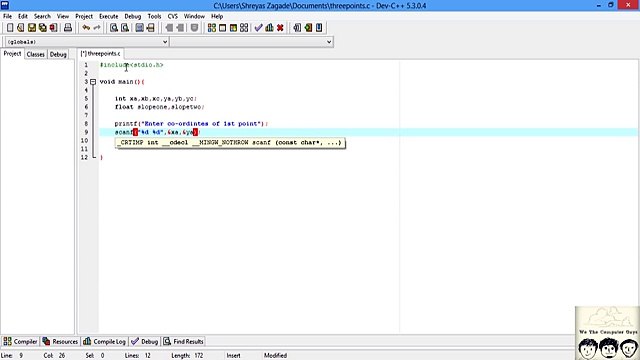
Task: Click the printf Enter co-ordintes line
Action: coord(191,124)
